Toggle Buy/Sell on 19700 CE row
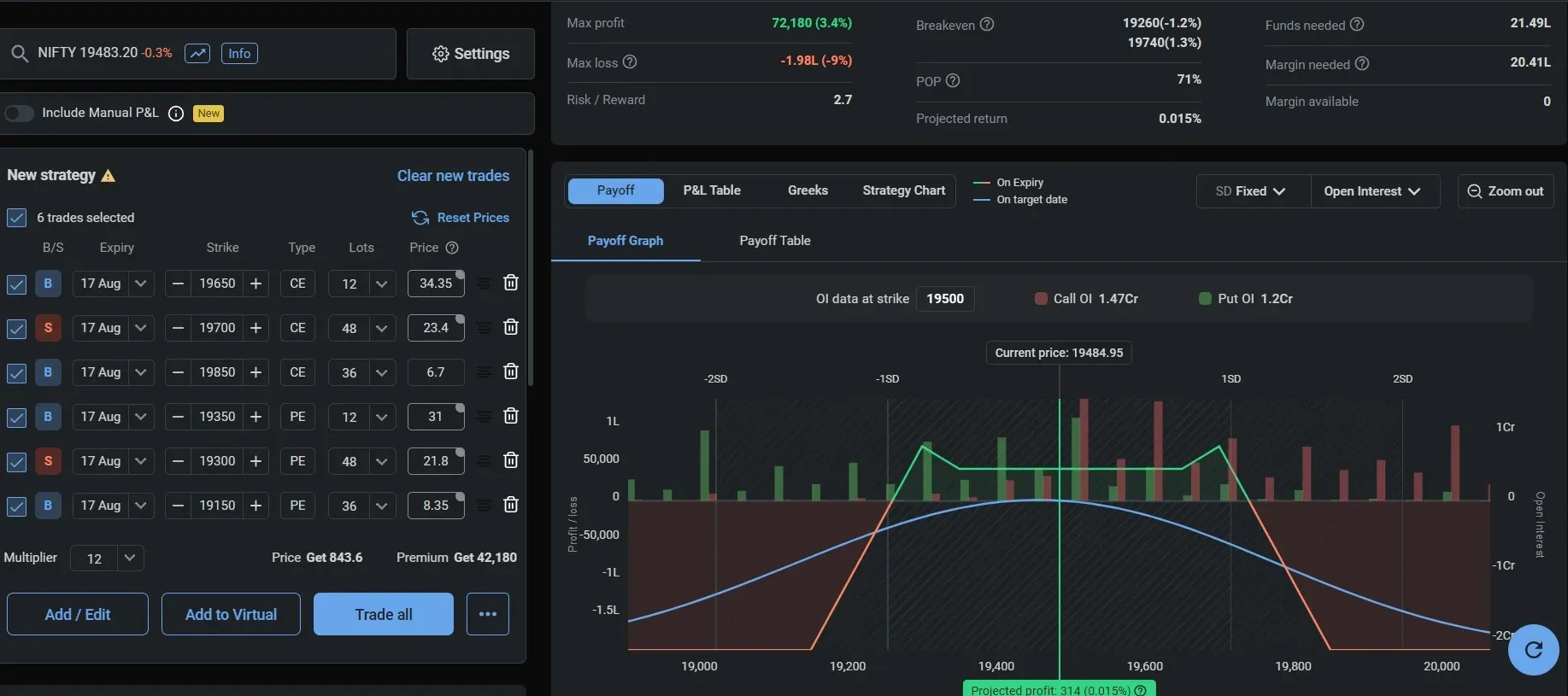This screenshot has width=1568, height=696. [48, 328]
